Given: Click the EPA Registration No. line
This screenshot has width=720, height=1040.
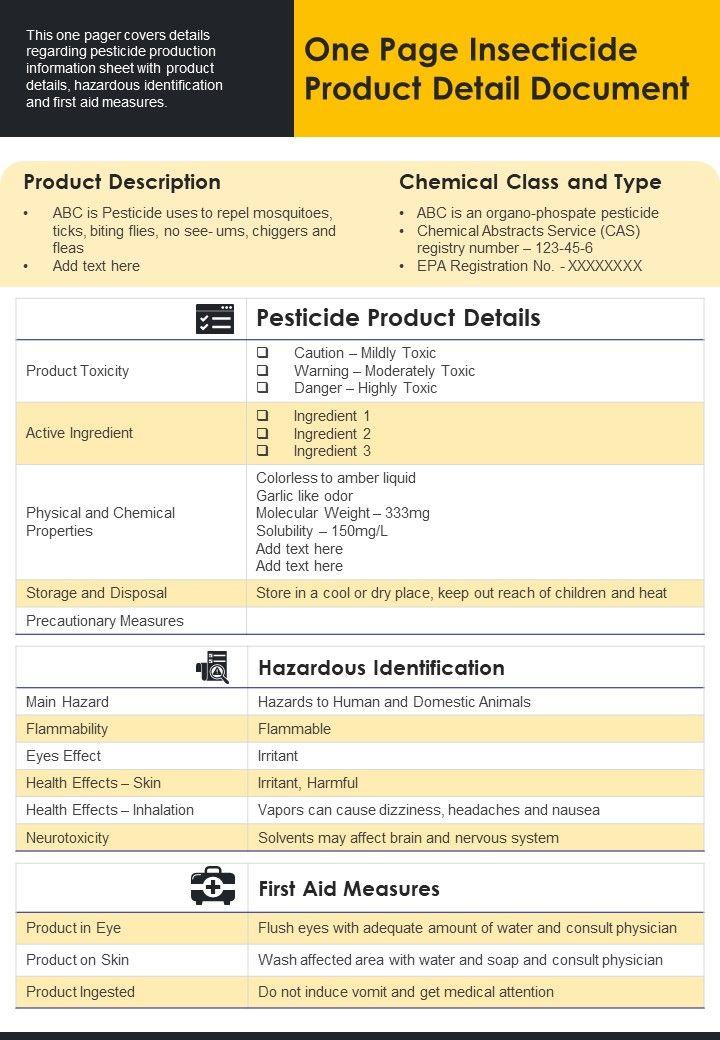Looking at the screenshot, I should (529, 266).
